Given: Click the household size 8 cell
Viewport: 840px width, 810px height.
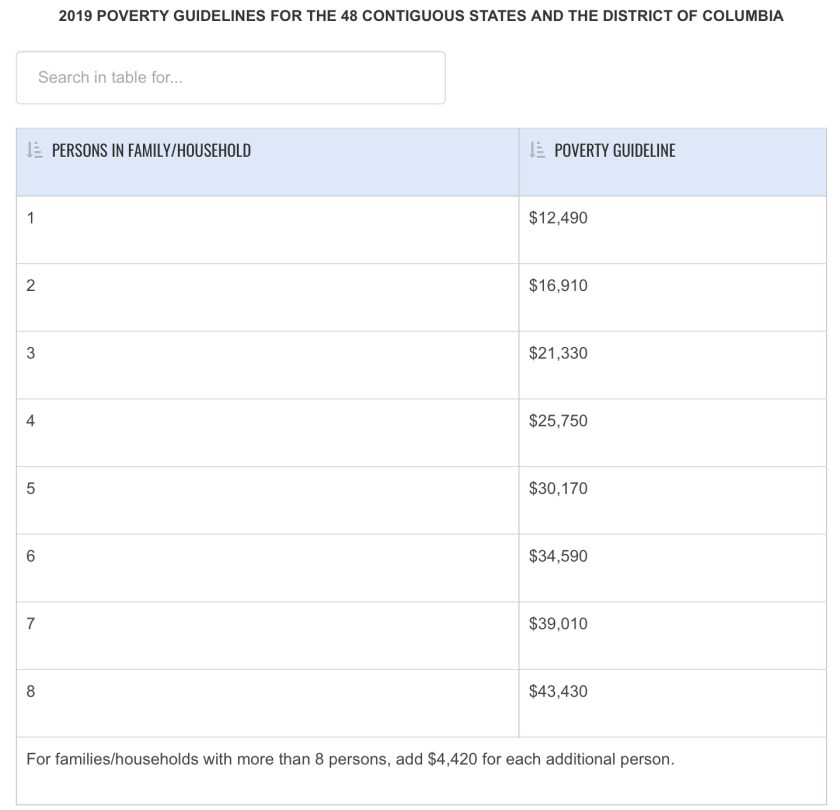Looking at the screenshot, I should point(31,691).
